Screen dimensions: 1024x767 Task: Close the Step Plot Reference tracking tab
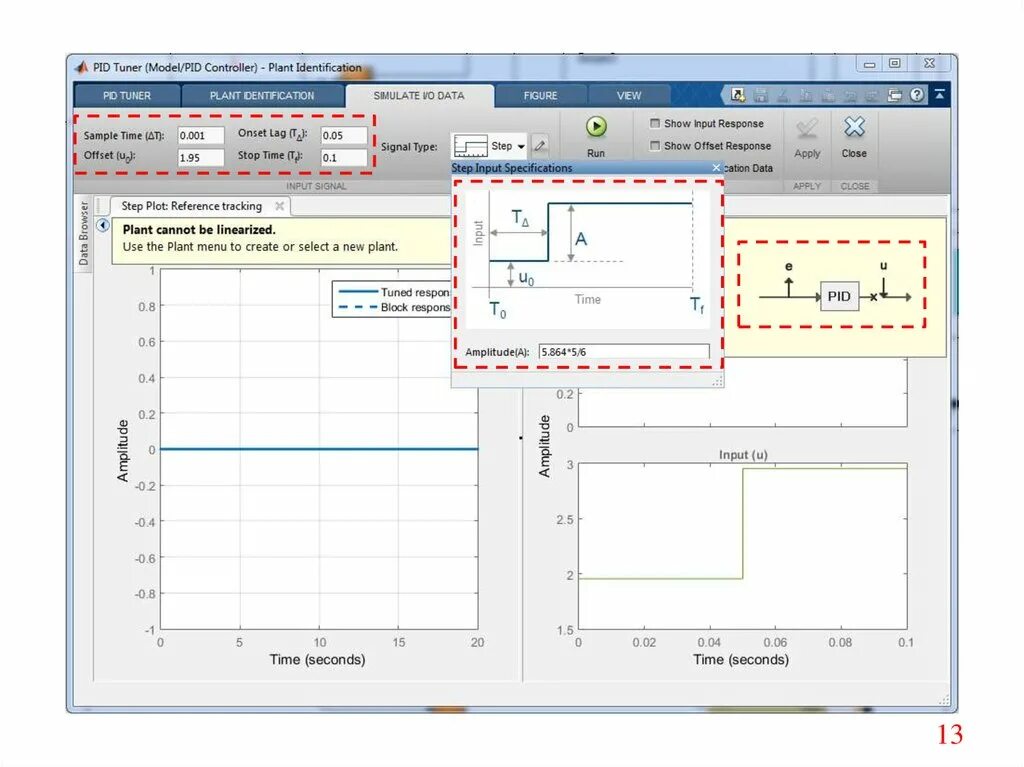click(280, 206)
